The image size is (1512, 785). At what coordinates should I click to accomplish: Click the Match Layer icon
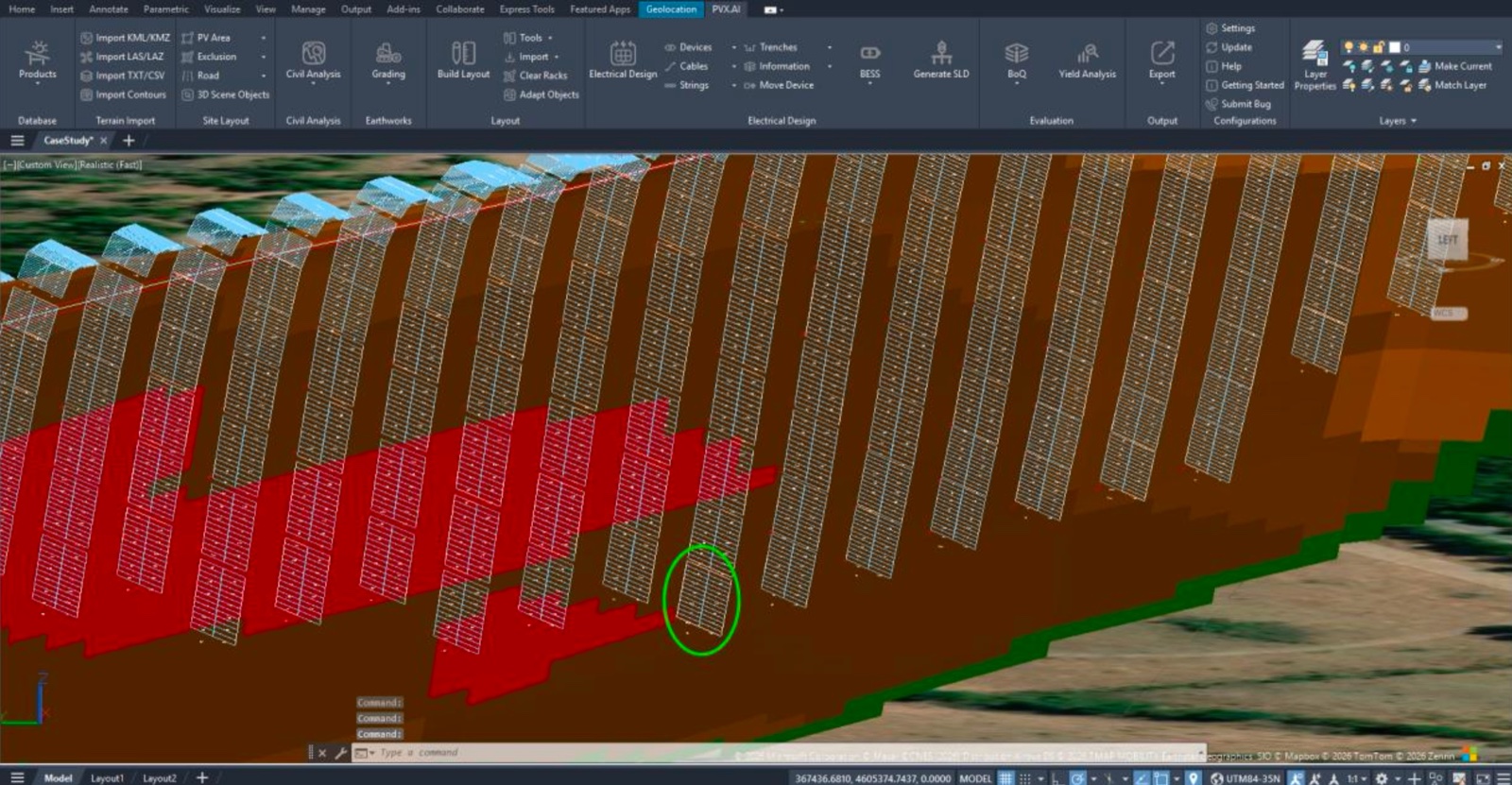point(1425,85)
